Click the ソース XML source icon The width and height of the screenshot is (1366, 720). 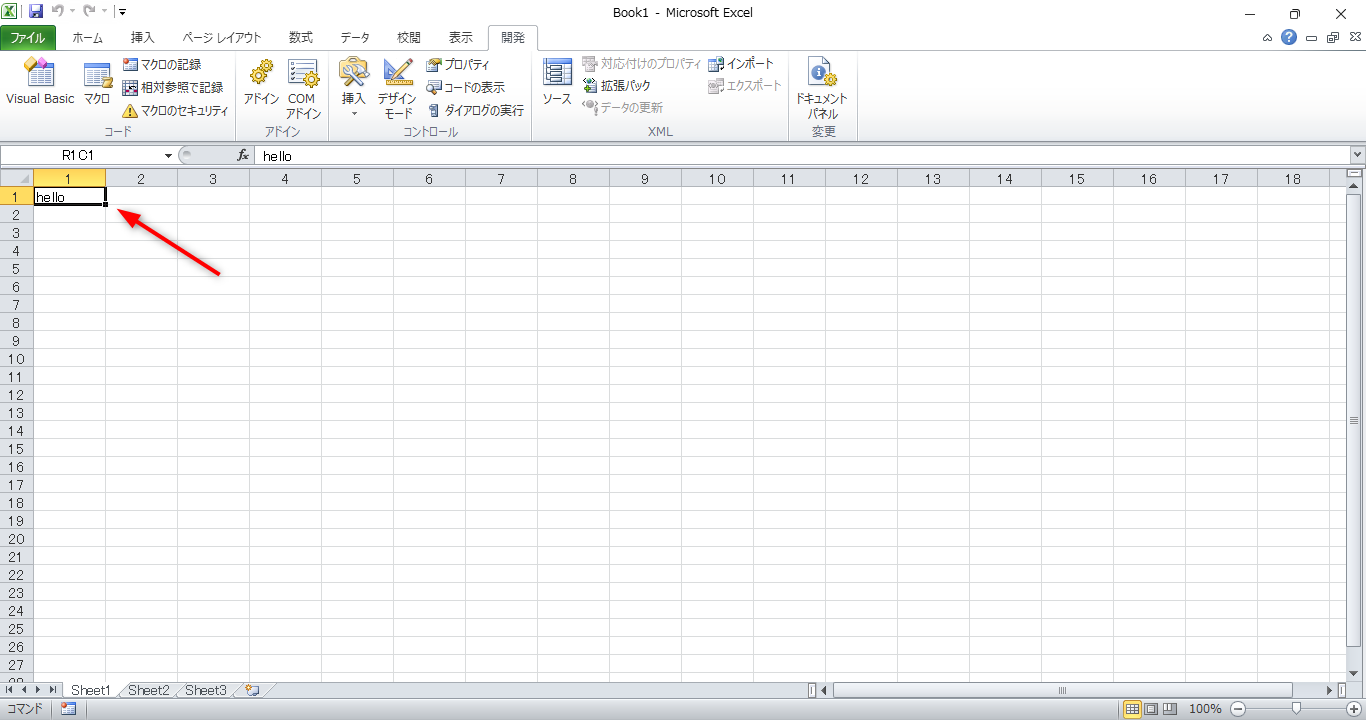(x=557, y=82)
